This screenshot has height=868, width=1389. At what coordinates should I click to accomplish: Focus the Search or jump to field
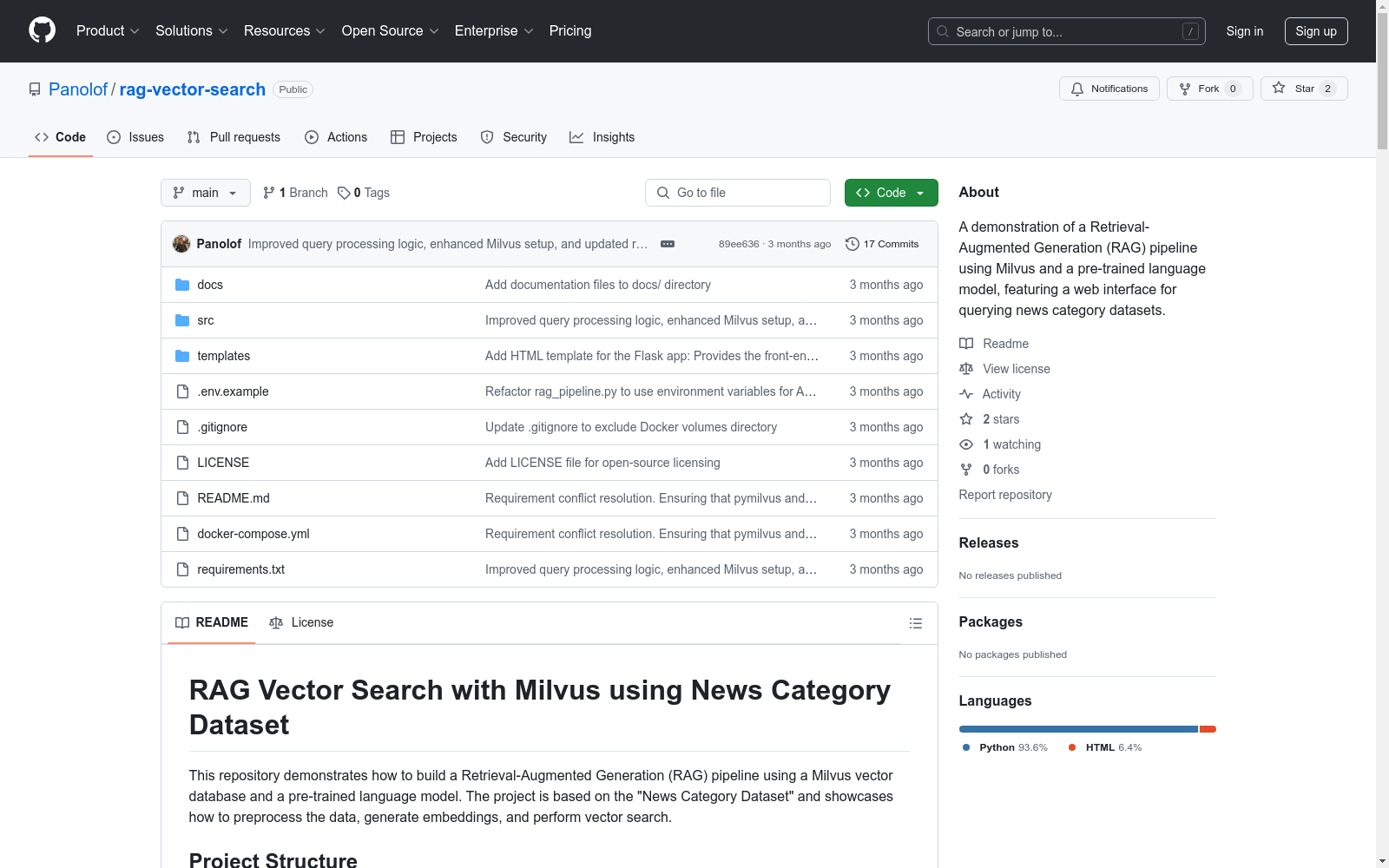coord(1066,31)
